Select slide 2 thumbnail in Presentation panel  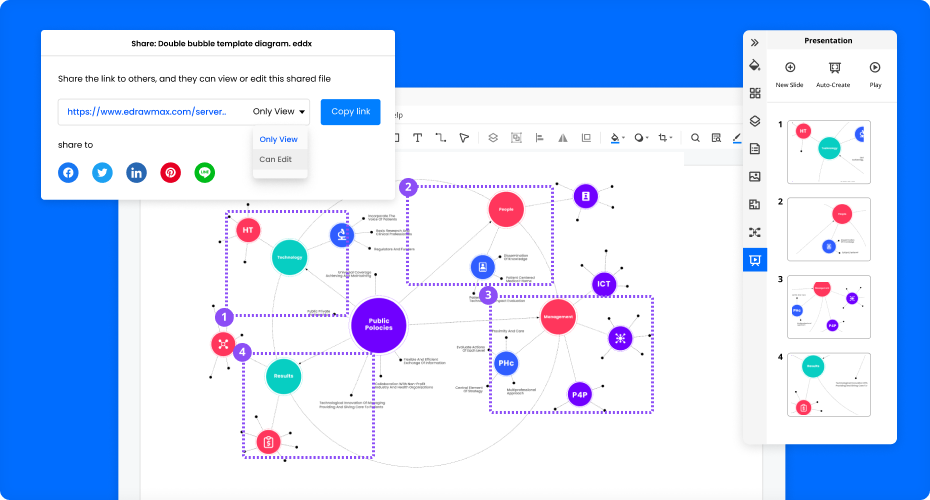coord(828,229)
